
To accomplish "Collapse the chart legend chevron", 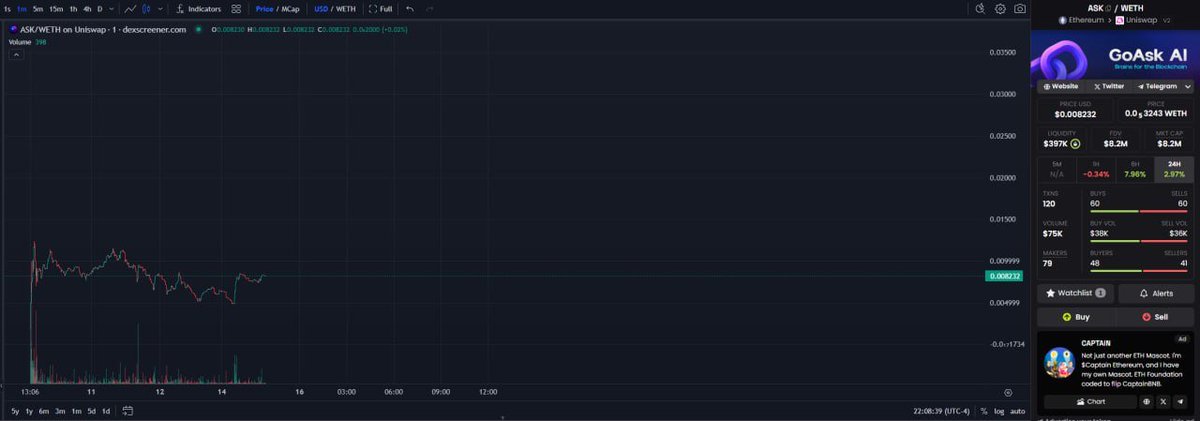I will point(15,55).
